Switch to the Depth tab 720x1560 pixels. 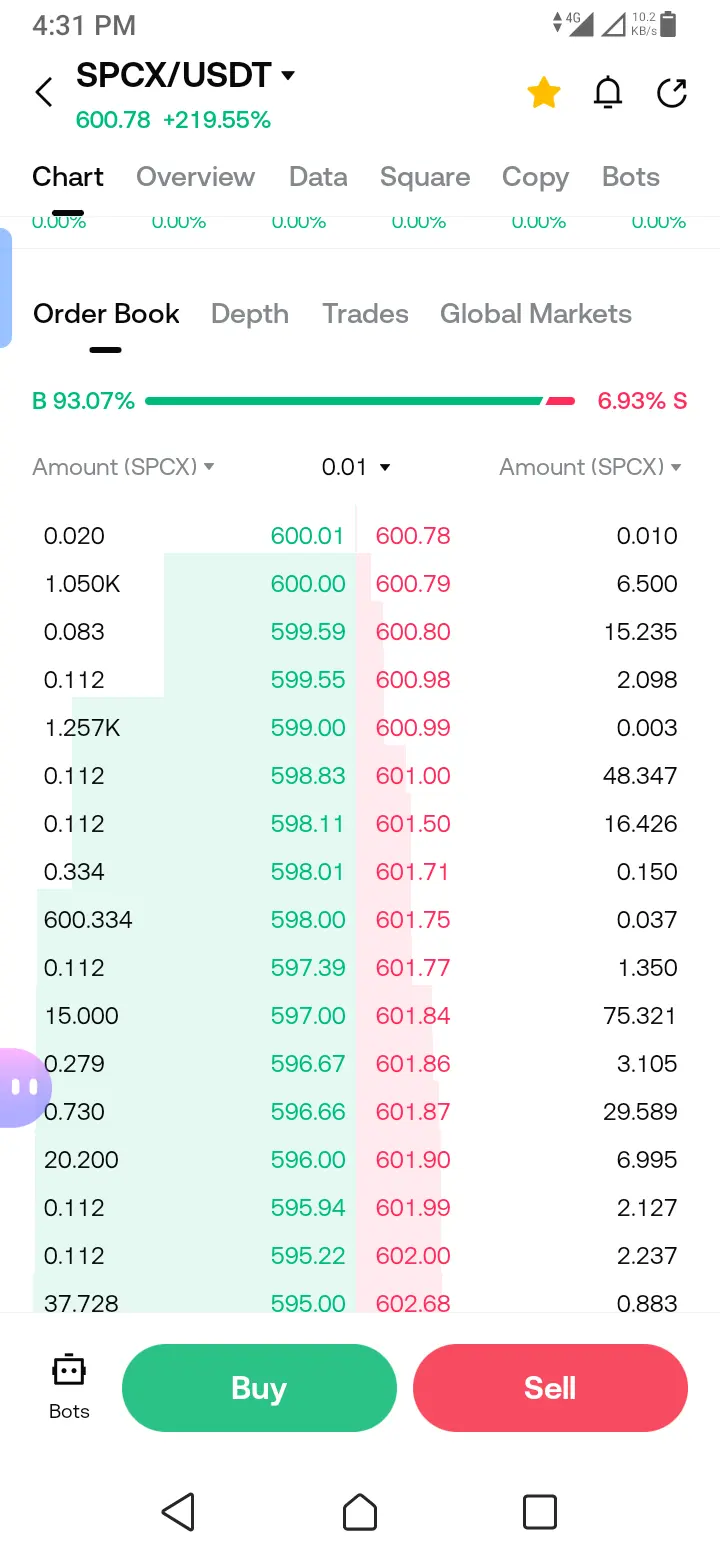[x=250, y=314]
